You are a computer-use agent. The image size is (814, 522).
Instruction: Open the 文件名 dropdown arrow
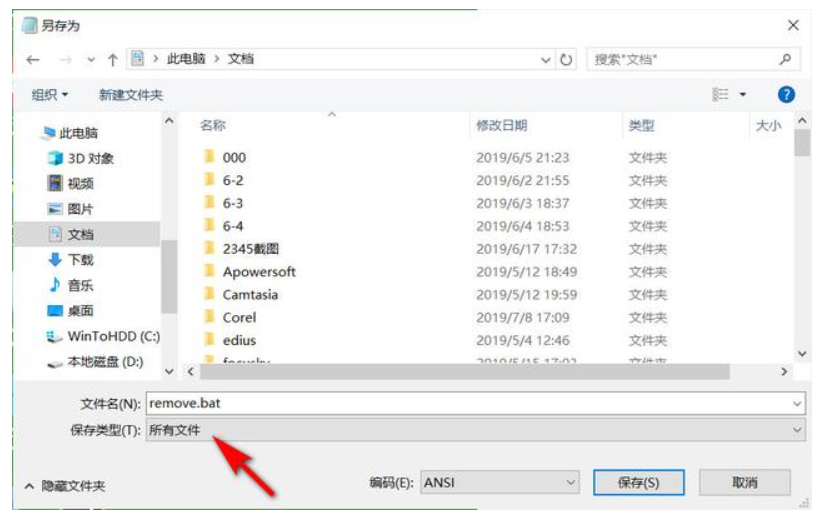797,403
